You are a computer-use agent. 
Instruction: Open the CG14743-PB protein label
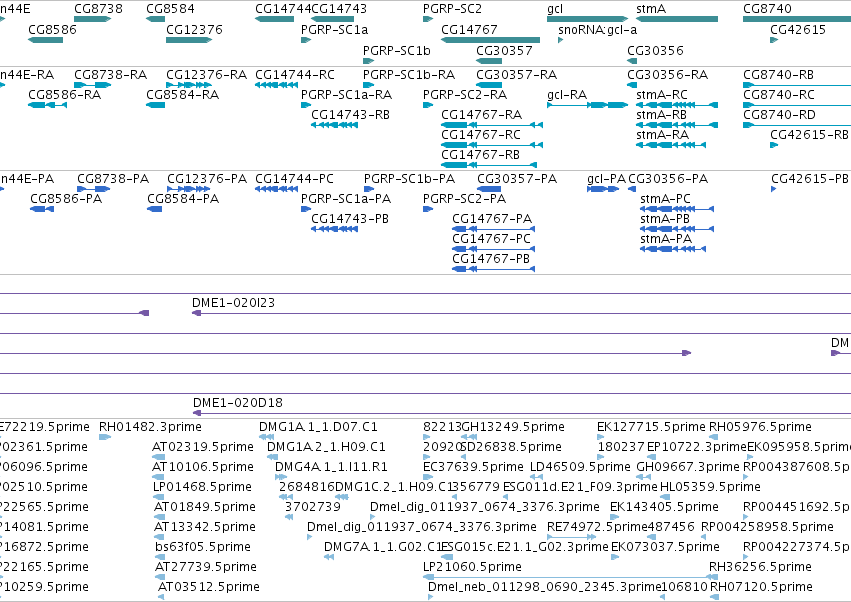point(350,219)
